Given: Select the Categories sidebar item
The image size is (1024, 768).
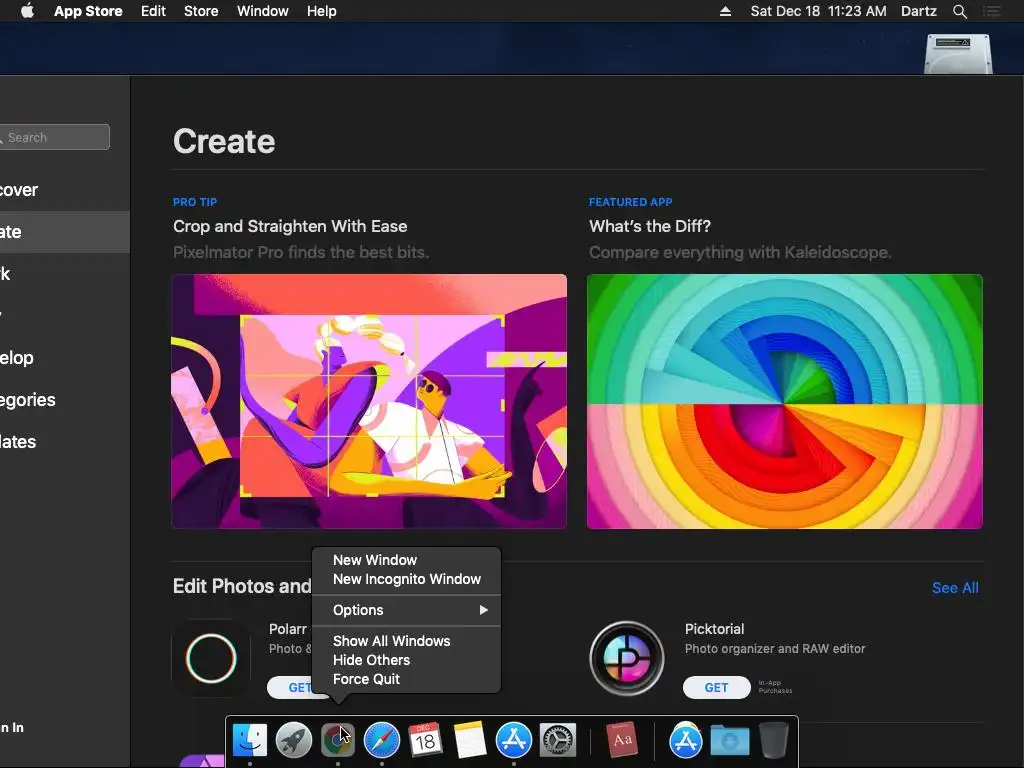Looking at the screenshot, I should [x=65, y=400].
